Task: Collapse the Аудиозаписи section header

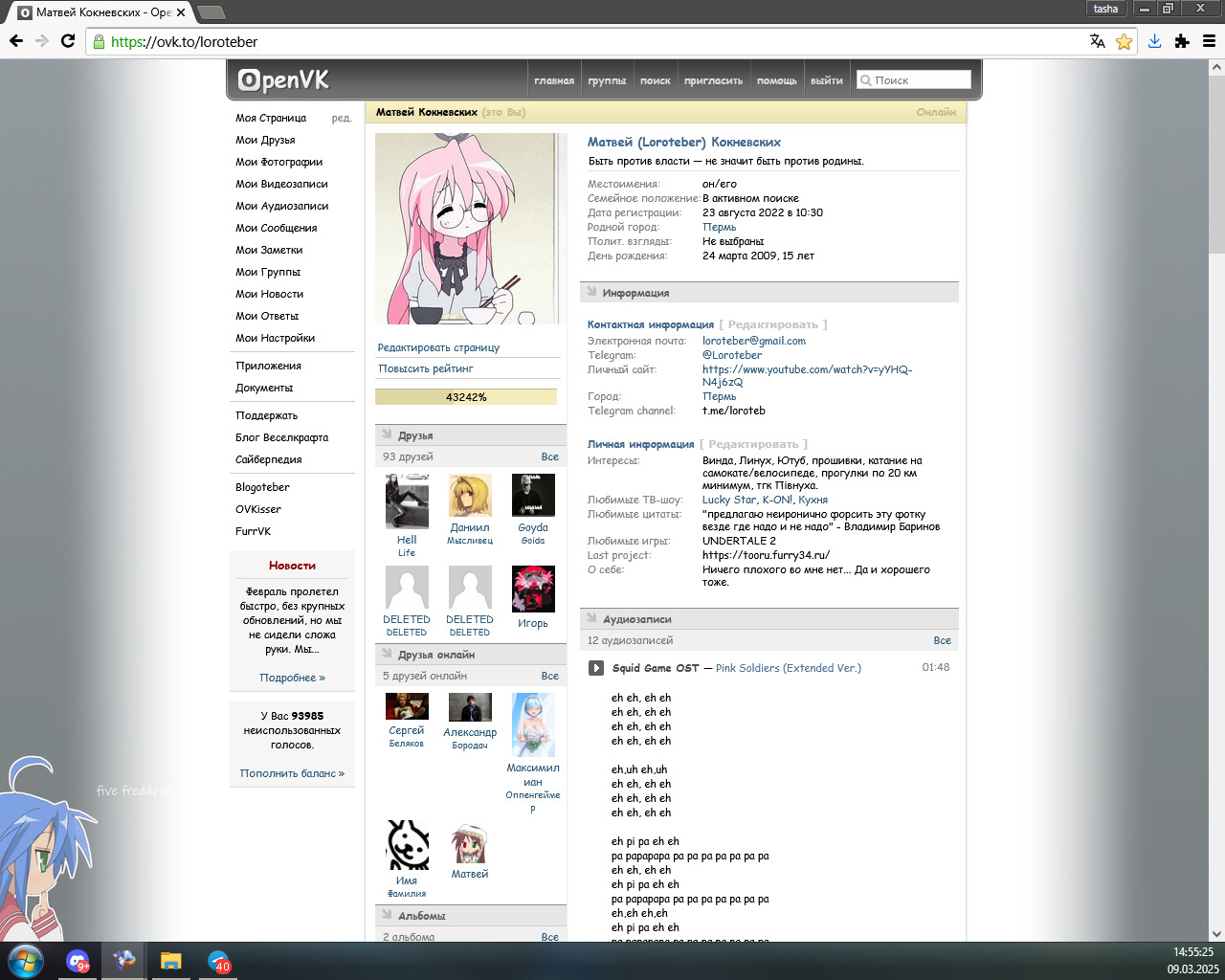Action: point(769,619)
